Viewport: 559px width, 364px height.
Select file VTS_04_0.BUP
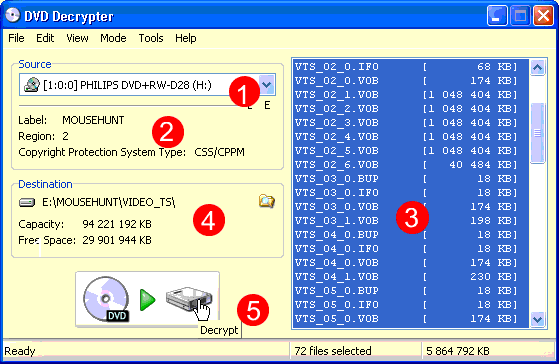pyautogui.click(x=410, y=235)
